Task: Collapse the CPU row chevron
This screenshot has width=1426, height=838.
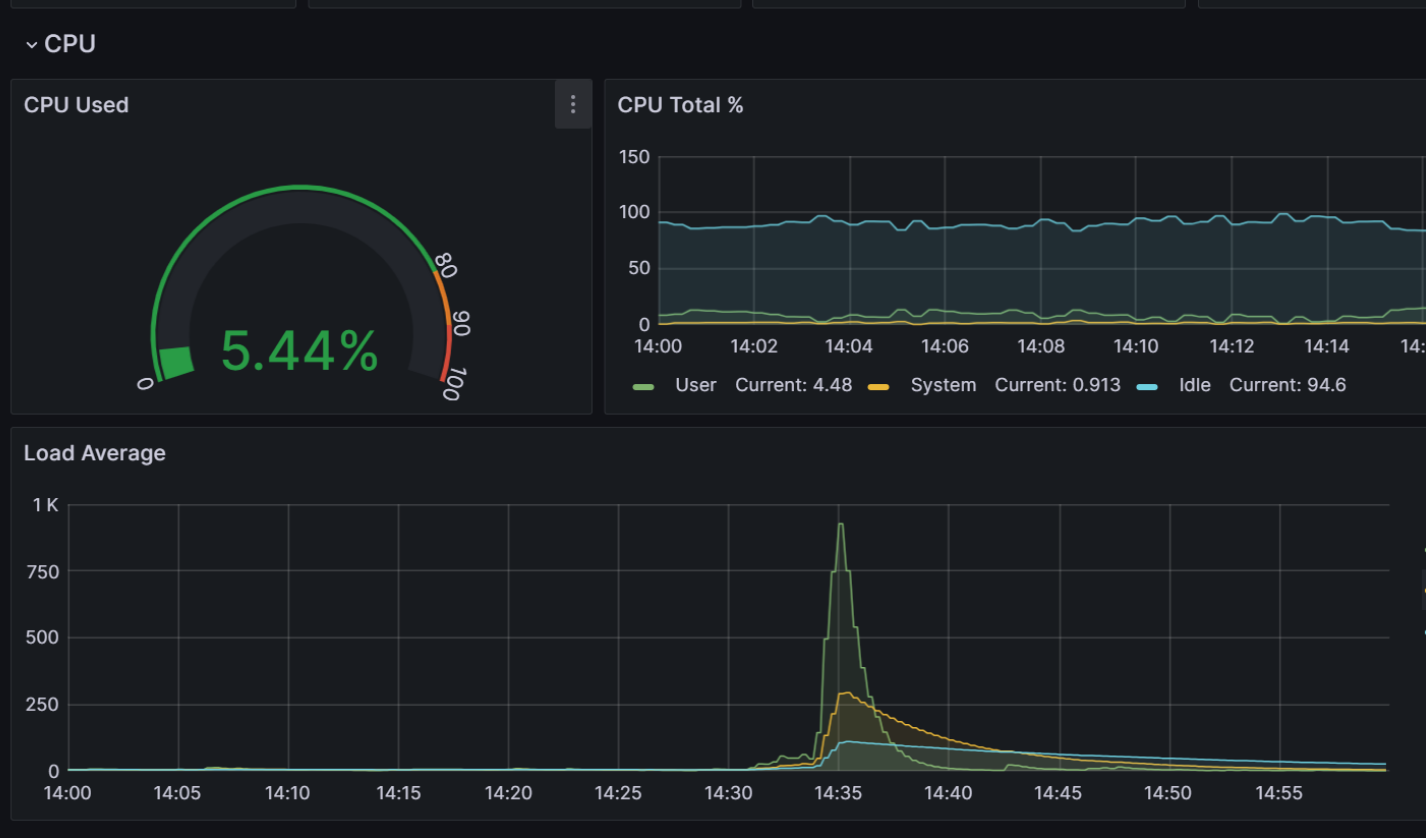Action: pos(31,45)
